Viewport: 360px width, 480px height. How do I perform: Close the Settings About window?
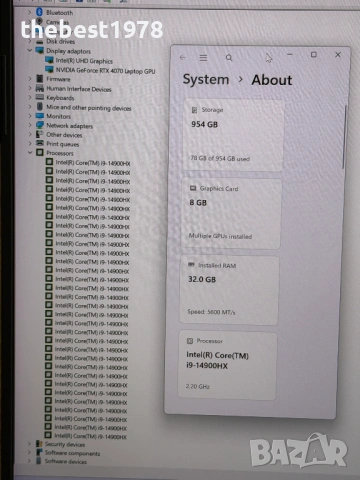[x=338, y=54]
